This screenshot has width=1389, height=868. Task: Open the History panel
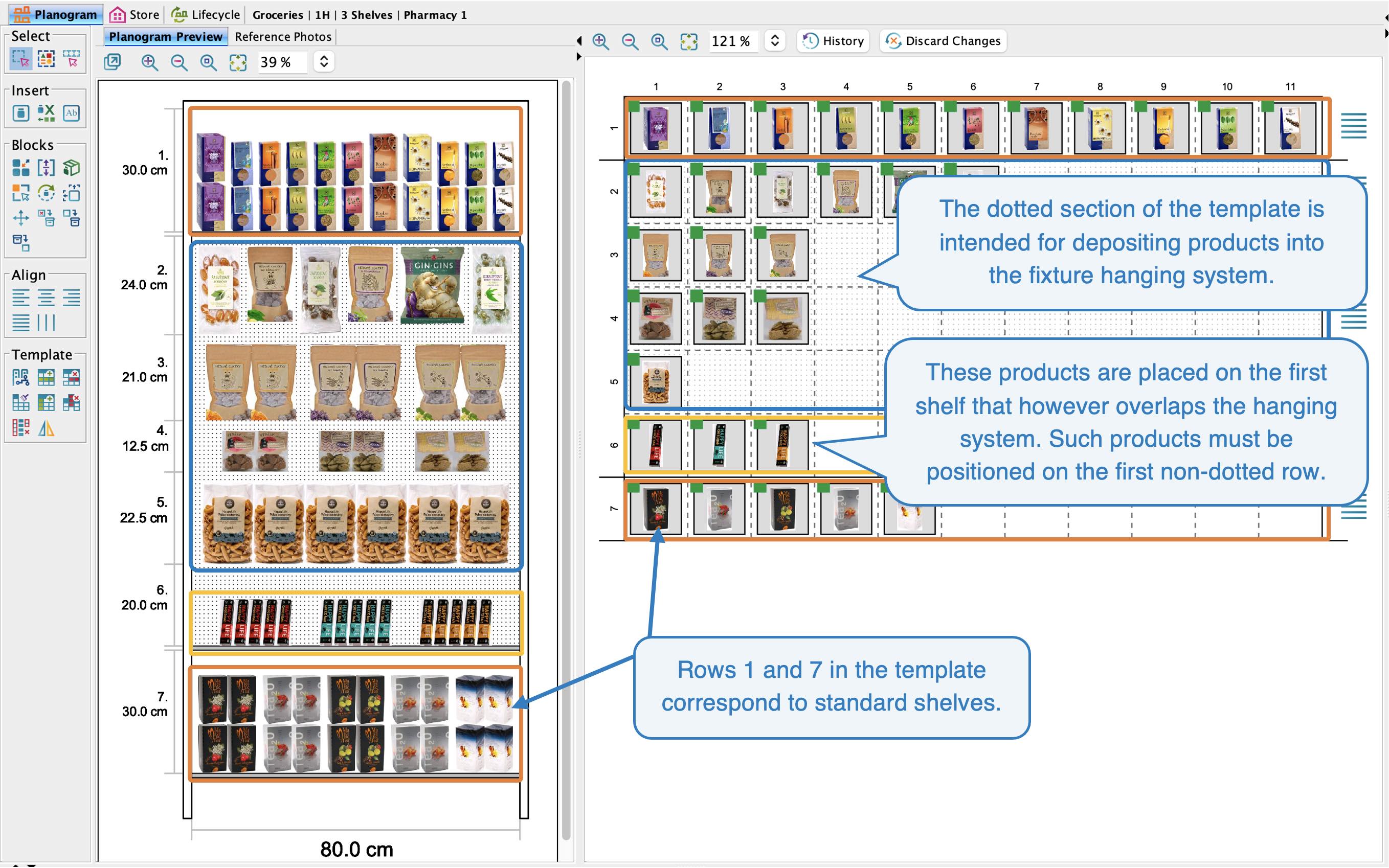[833, 41]
